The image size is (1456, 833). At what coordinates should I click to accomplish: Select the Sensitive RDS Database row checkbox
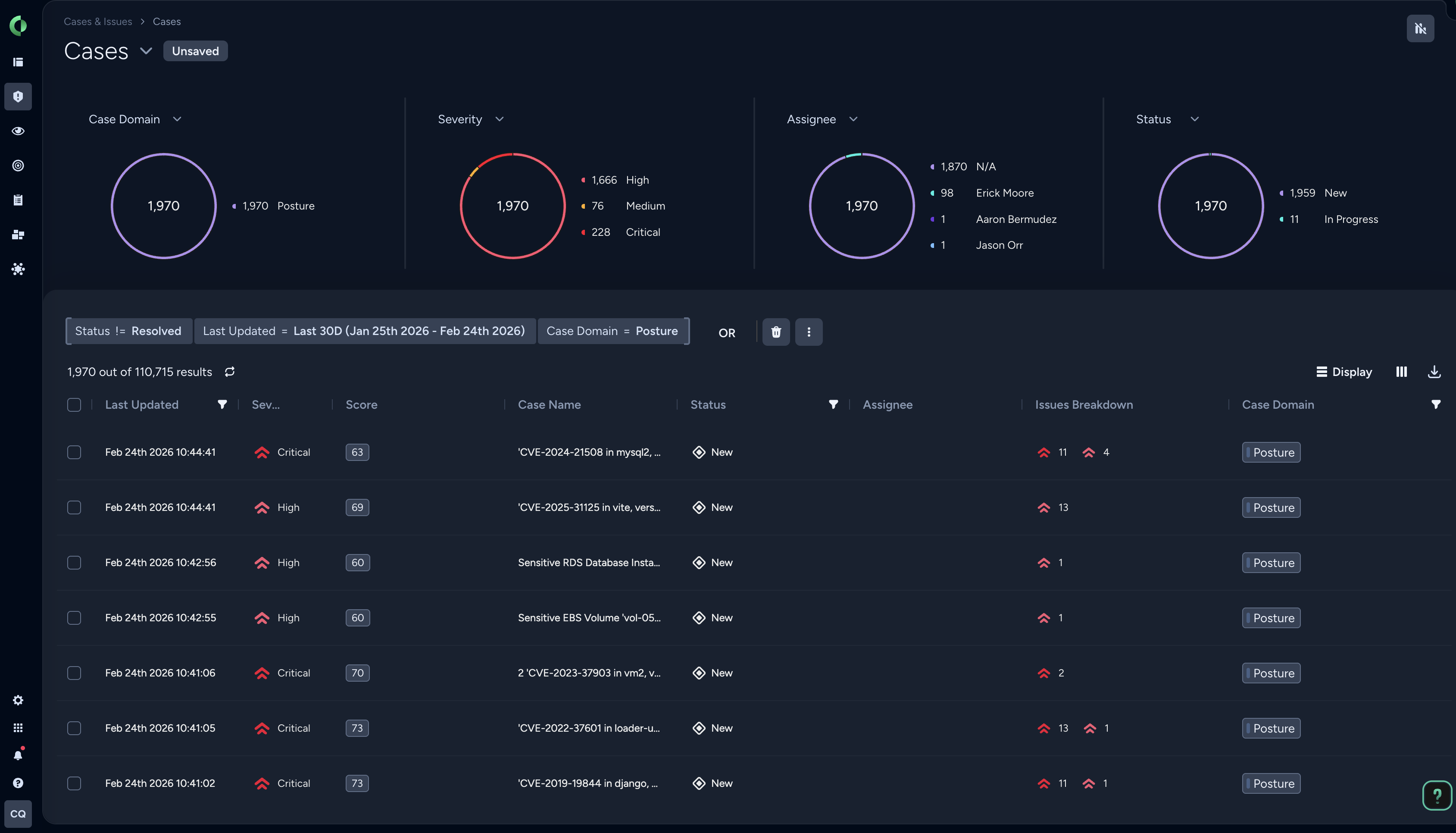(74, 562)
